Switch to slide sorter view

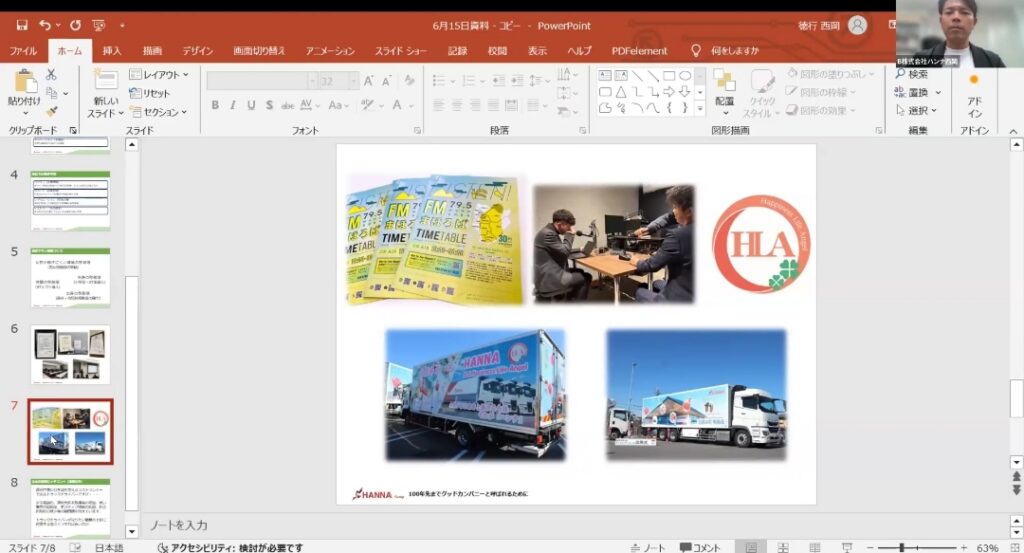(x=783, y=547)
